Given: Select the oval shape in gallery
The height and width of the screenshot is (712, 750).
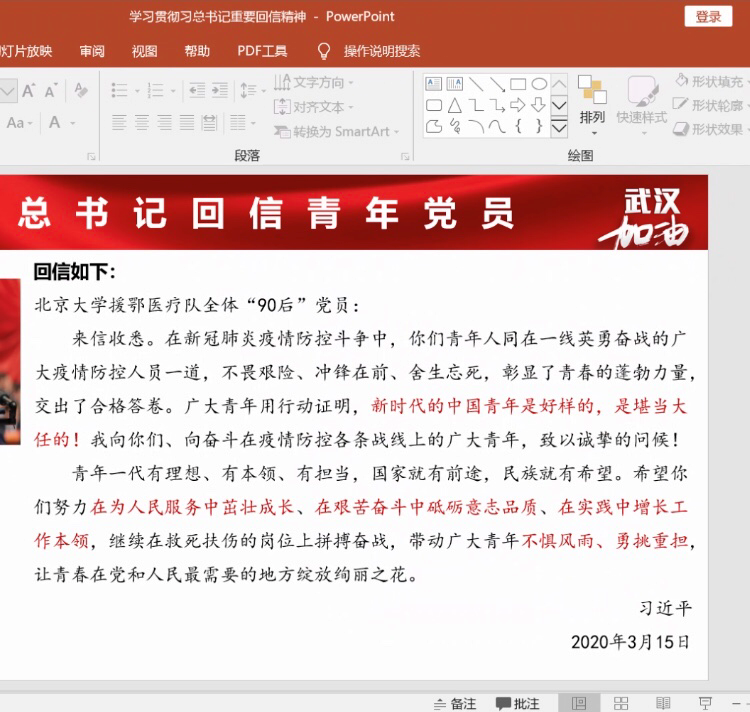Looking at the screenshot, I should click(539, 84).
